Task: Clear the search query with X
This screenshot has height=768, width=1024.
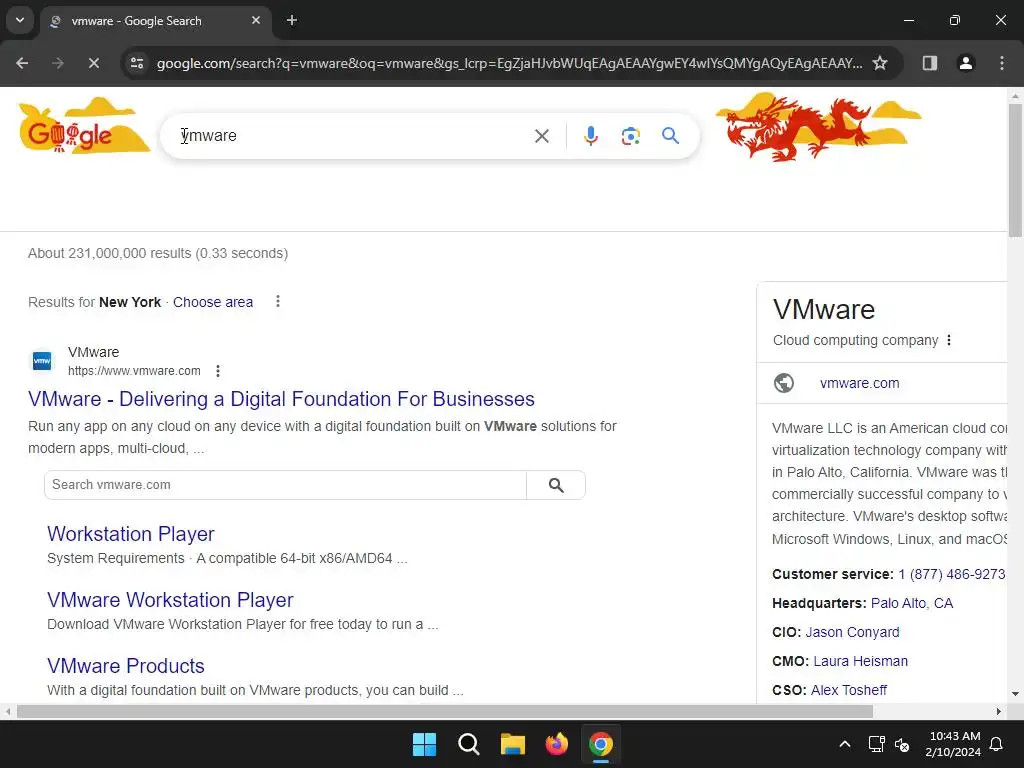Action: click(x=542, y=136)
